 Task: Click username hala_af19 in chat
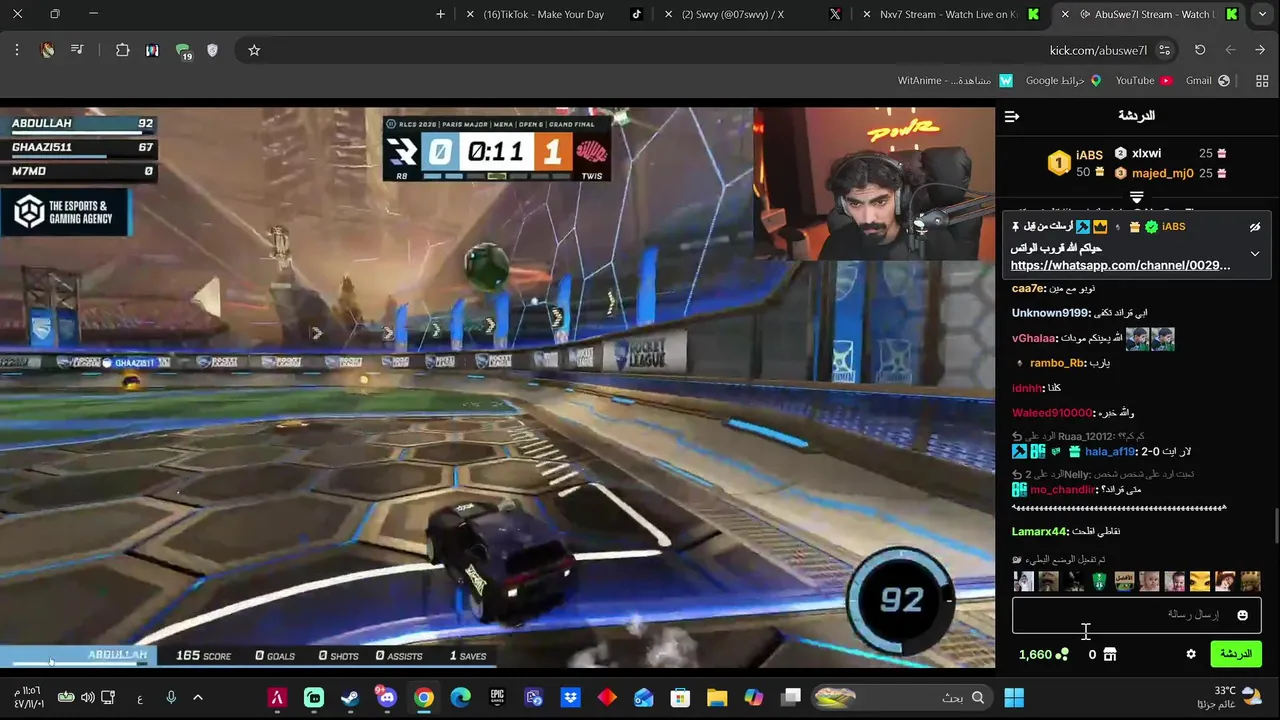pyautogui.click(x=1110, y=452)
